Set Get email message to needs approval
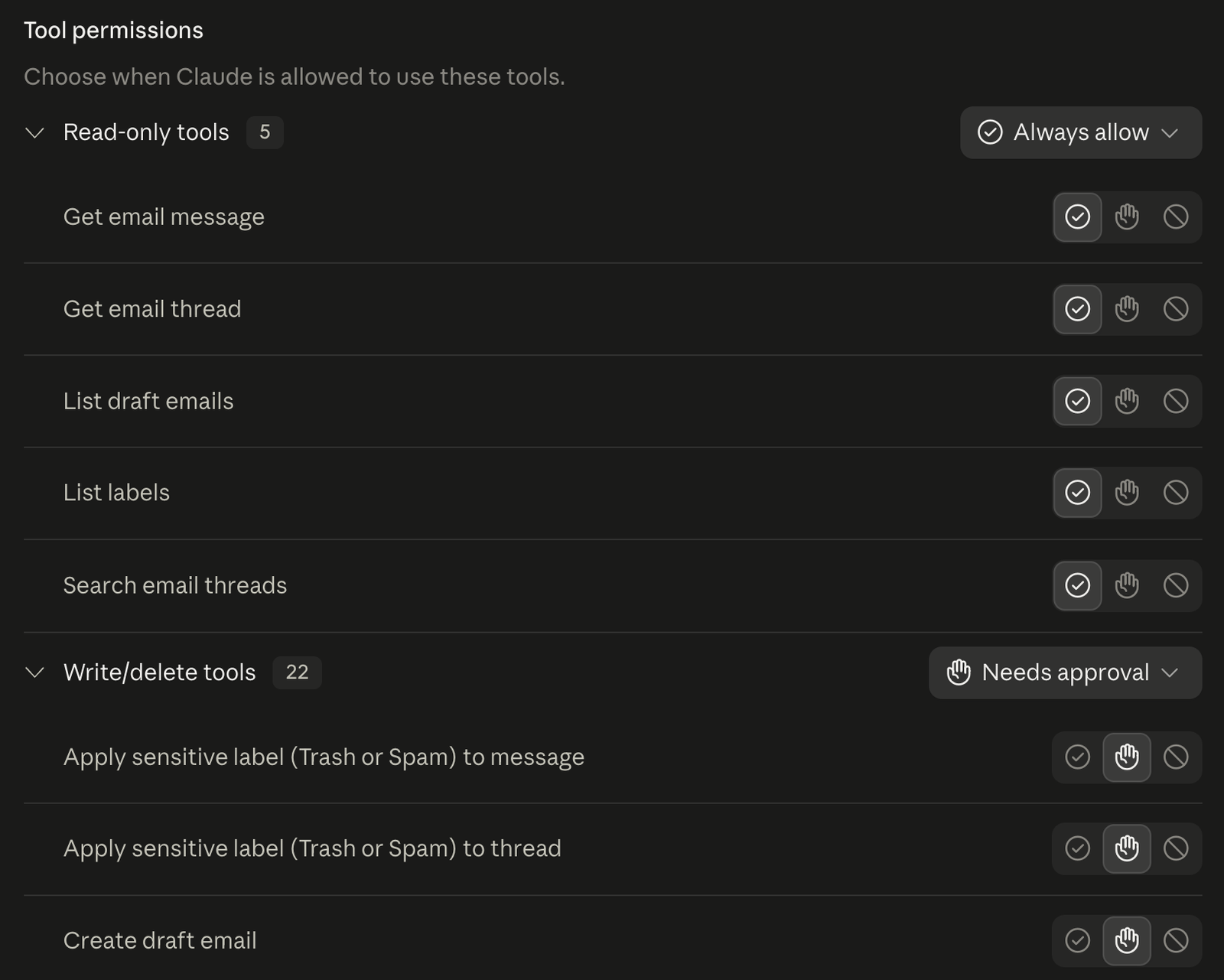Screen dimensions: 1224x980 (1127, 217)
